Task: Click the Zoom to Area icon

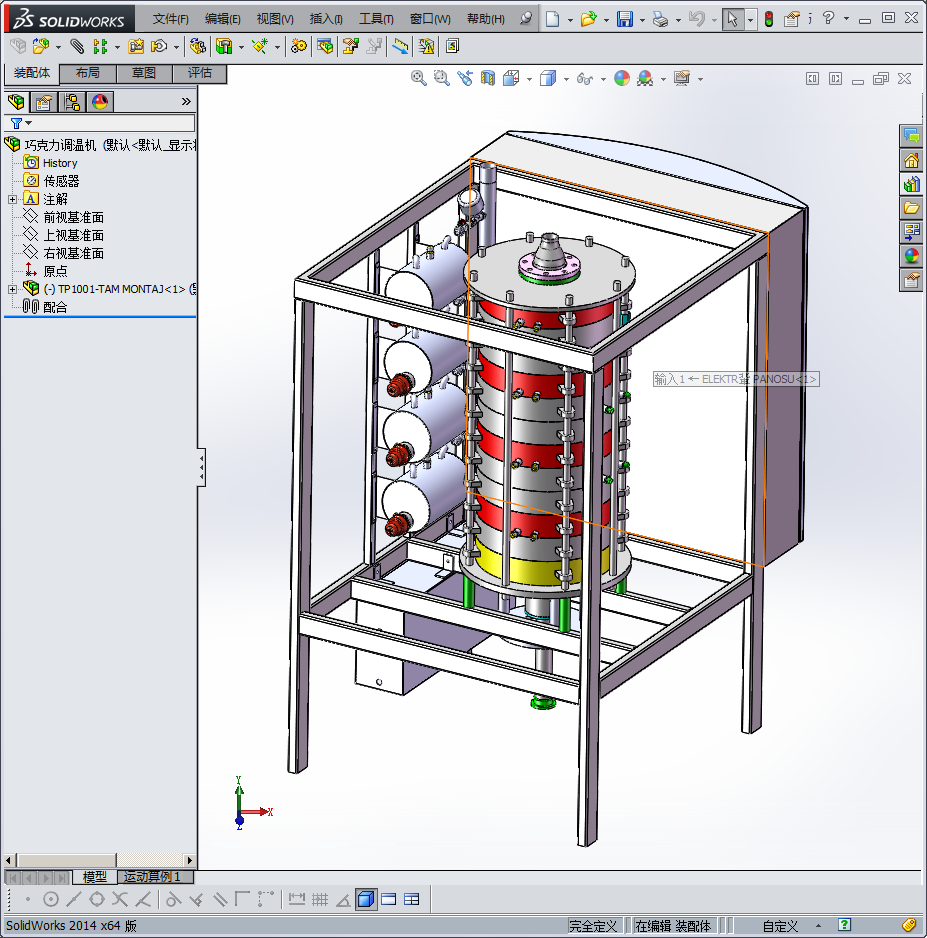Action: point(441,78)
